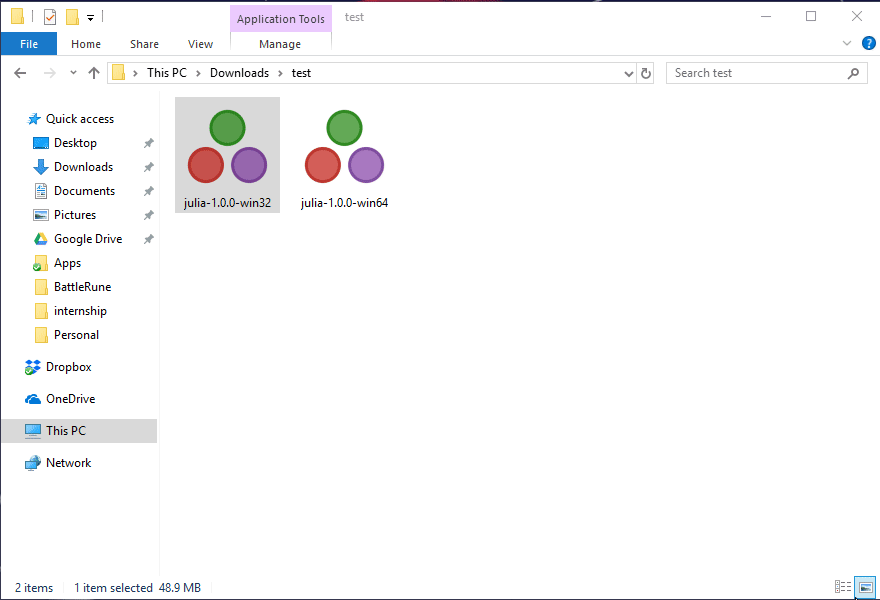Click the New folder quick access icon
Image resolution: width=880 pixels, height=600 pixels.
coord(72,17)
